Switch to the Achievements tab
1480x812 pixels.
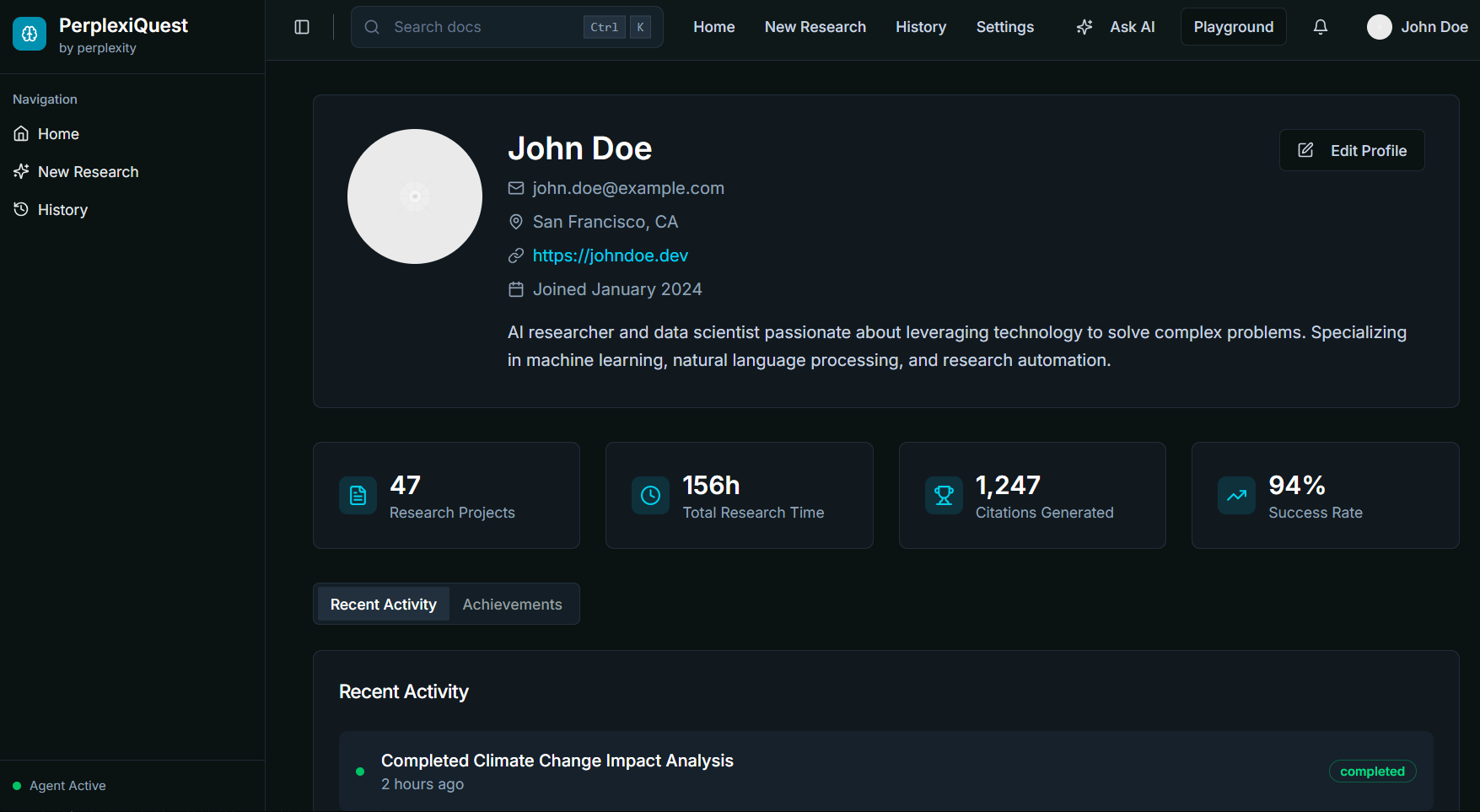tap(512, 605)
